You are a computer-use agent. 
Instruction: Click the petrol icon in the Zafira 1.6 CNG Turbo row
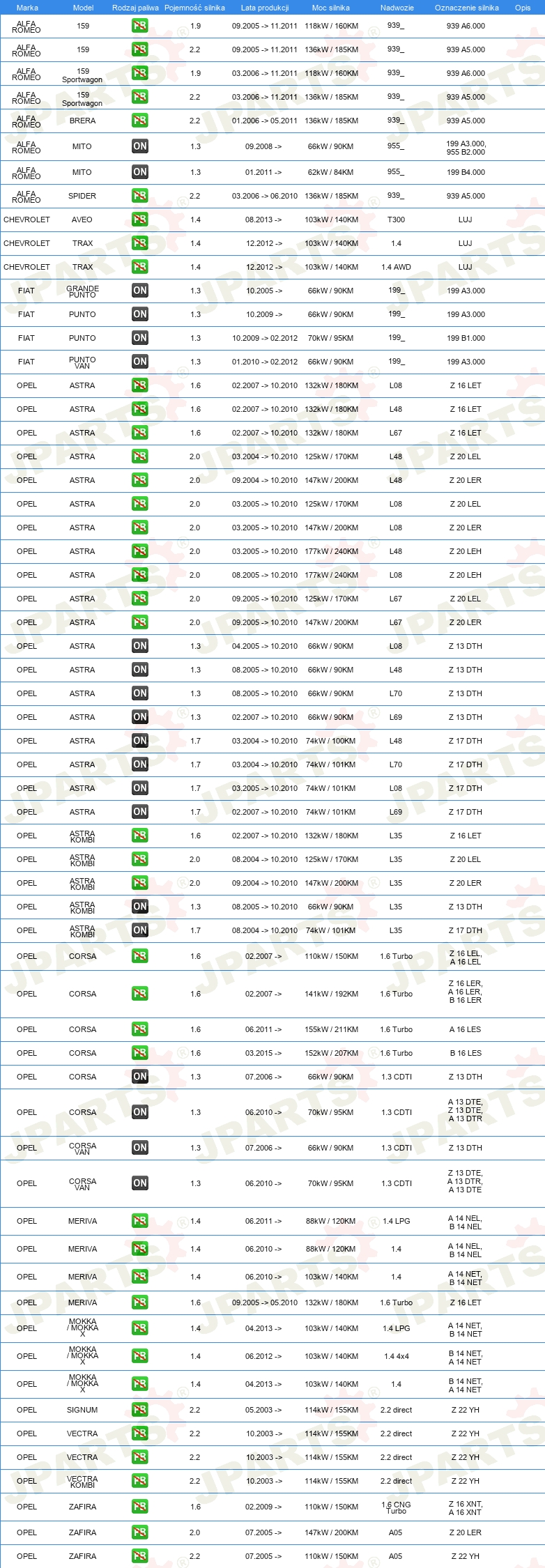click(x=139, y=1507)
